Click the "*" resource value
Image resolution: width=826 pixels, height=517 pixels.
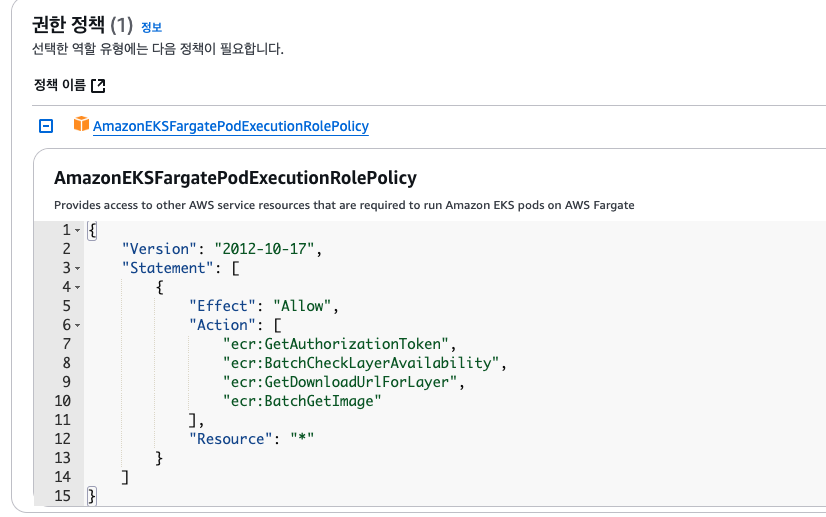[x=302, y=439]
